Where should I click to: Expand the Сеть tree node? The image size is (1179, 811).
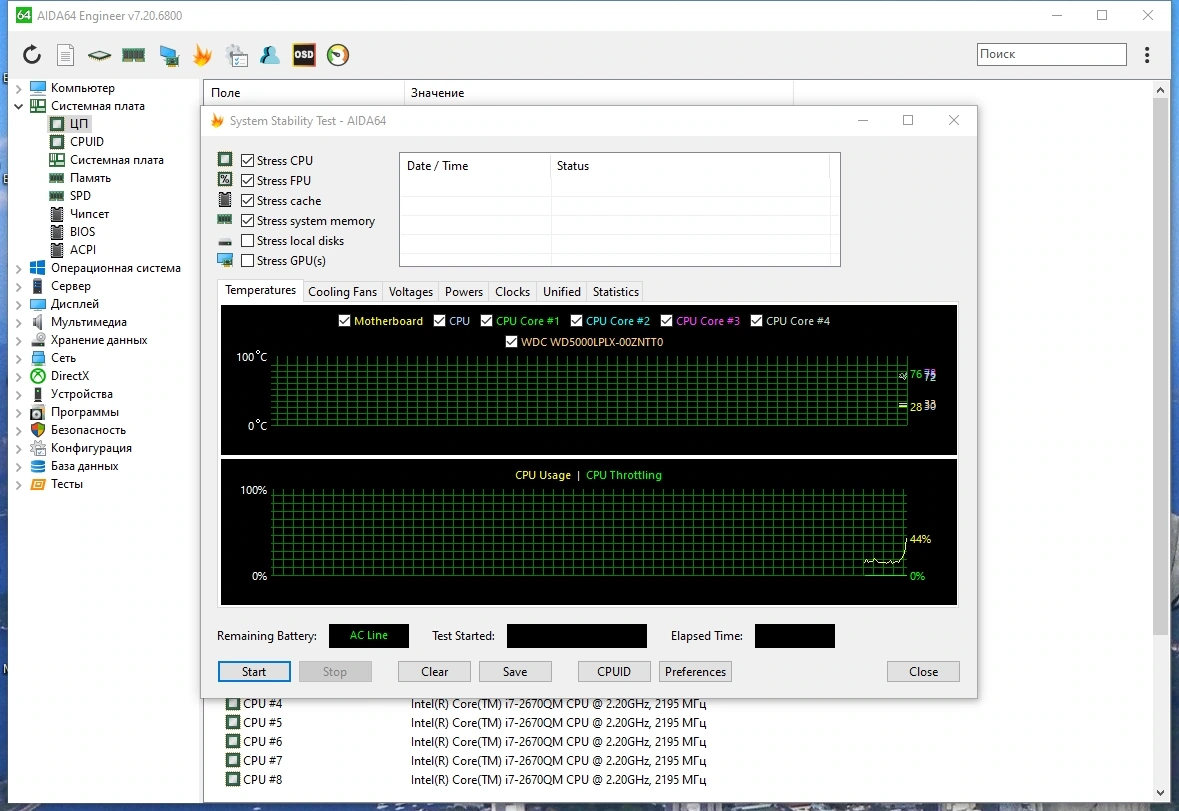coord(19,359)
